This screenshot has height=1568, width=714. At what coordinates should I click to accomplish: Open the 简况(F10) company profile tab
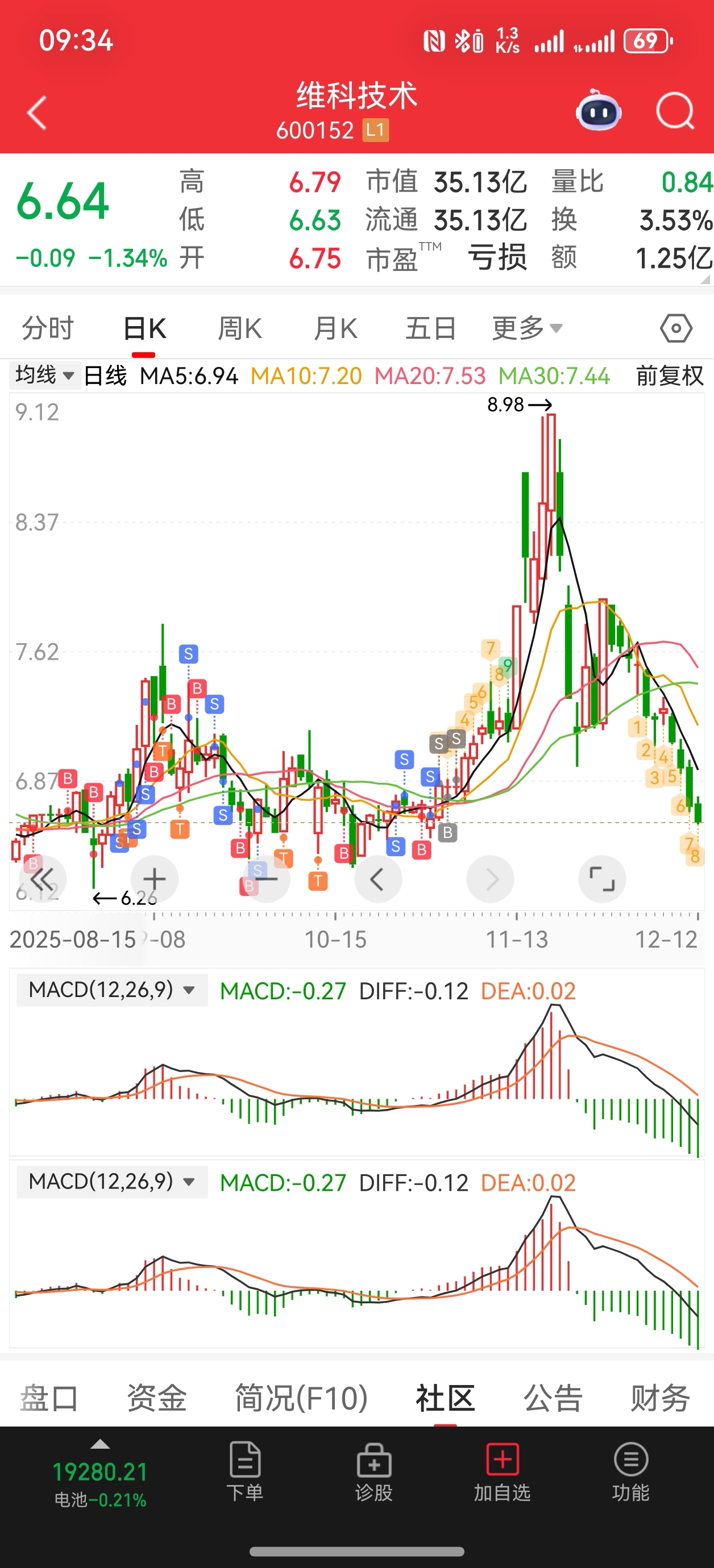click(301, 1398)
